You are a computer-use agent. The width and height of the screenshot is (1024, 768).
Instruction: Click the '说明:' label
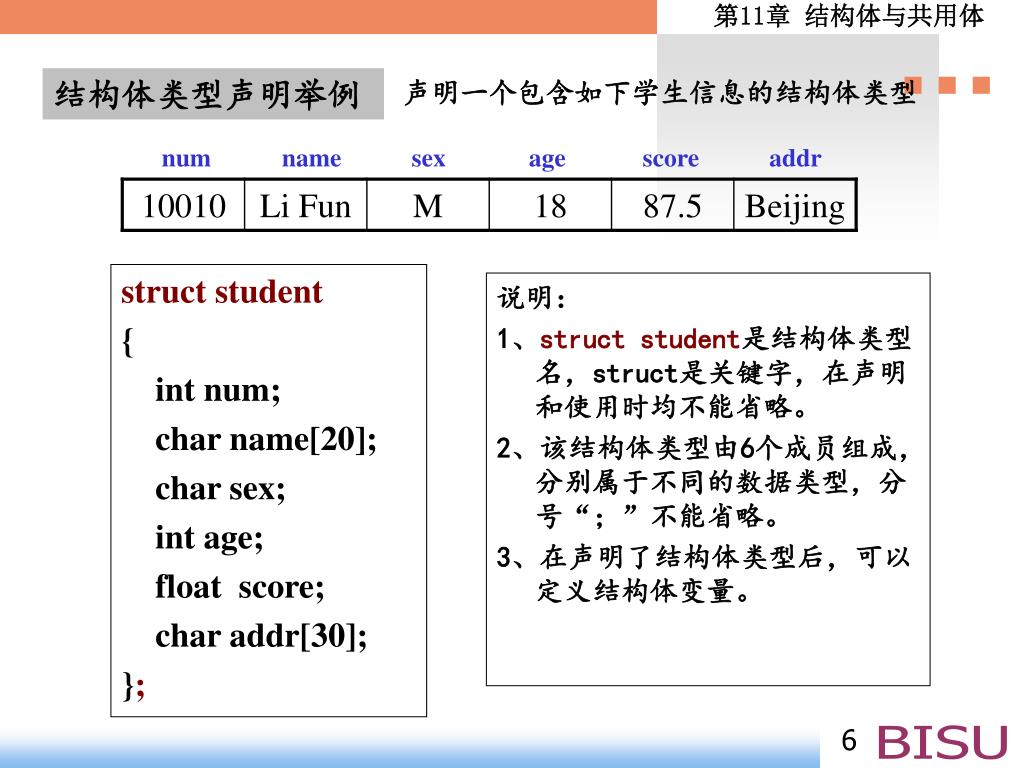[x=532, y=298]
